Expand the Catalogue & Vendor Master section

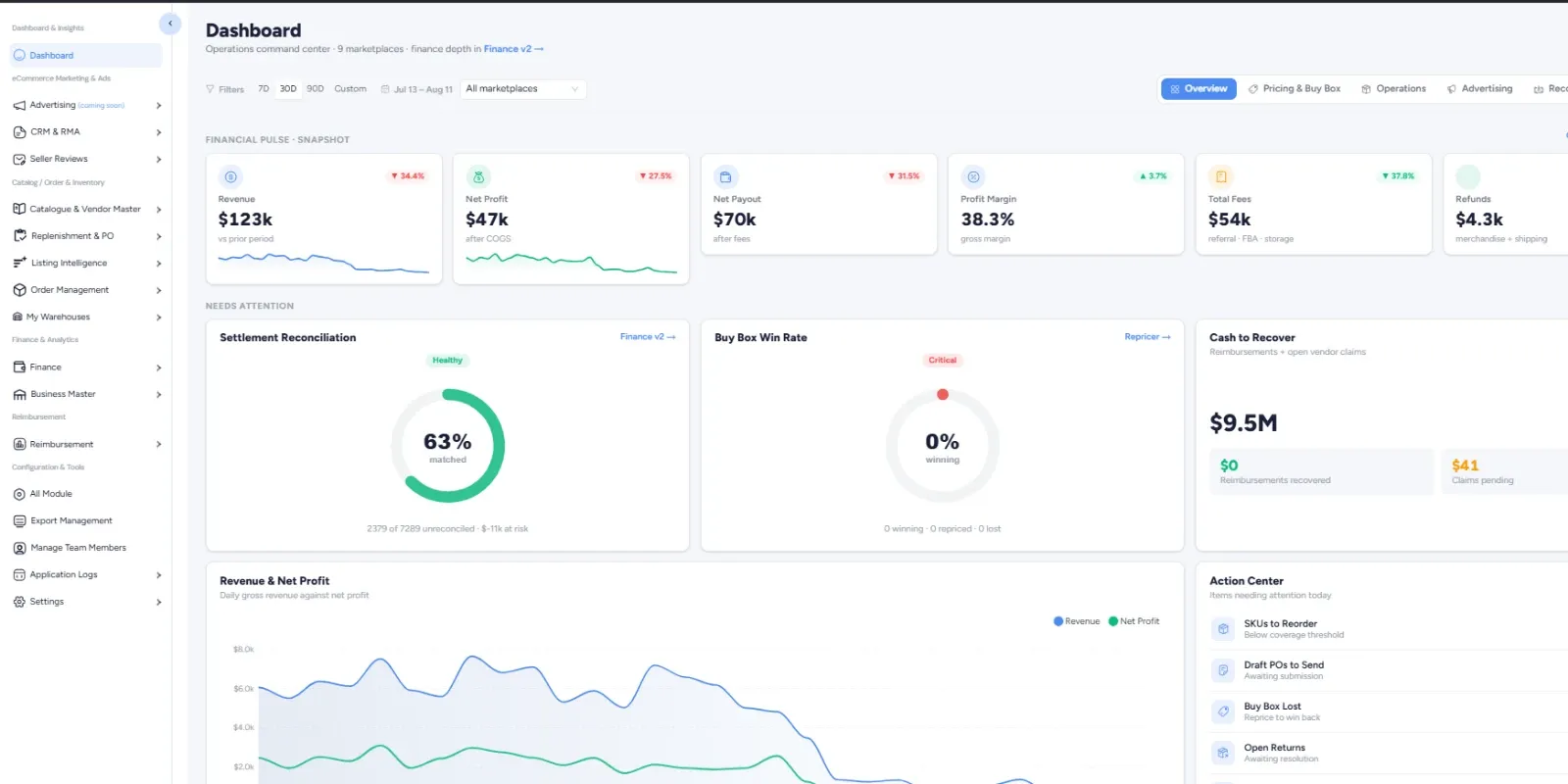[159, 209]
